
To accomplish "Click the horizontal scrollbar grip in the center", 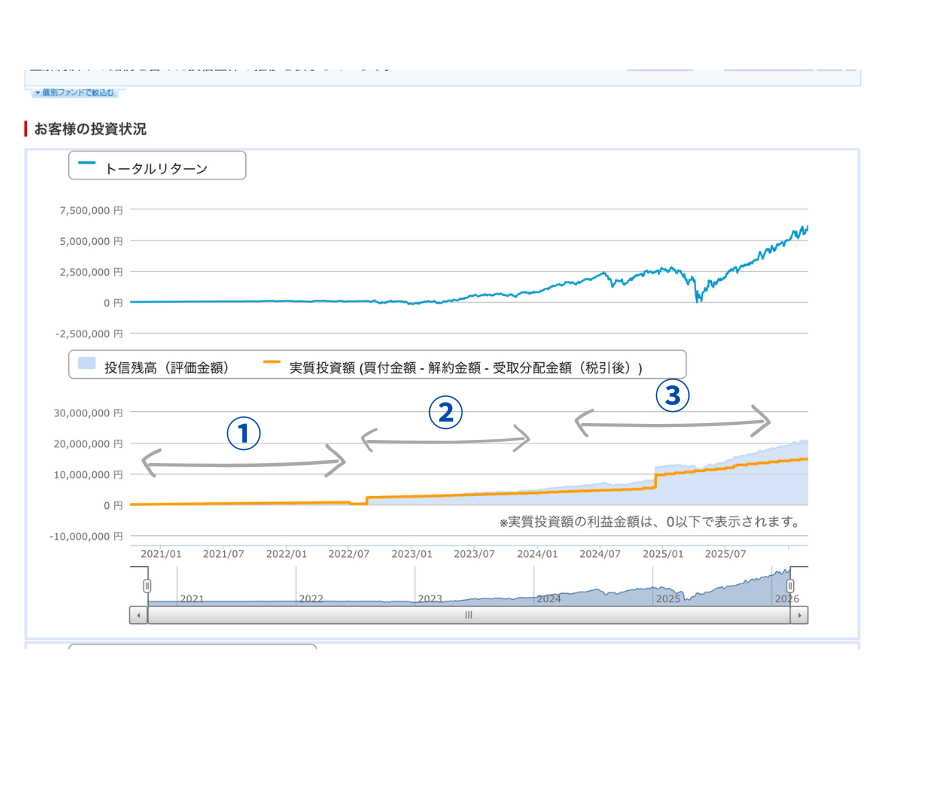I will click(x=468, y=616).
